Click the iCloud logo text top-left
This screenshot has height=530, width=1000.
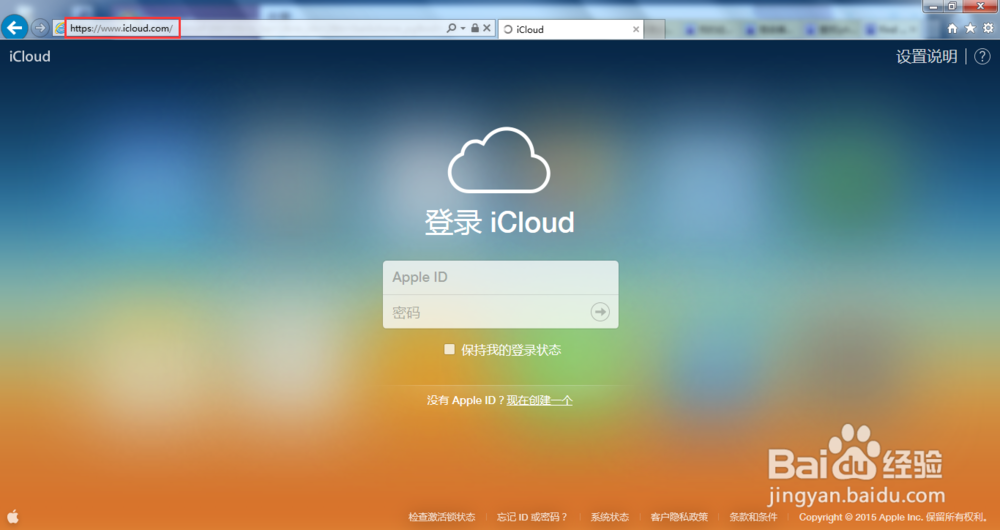point(30,56)
